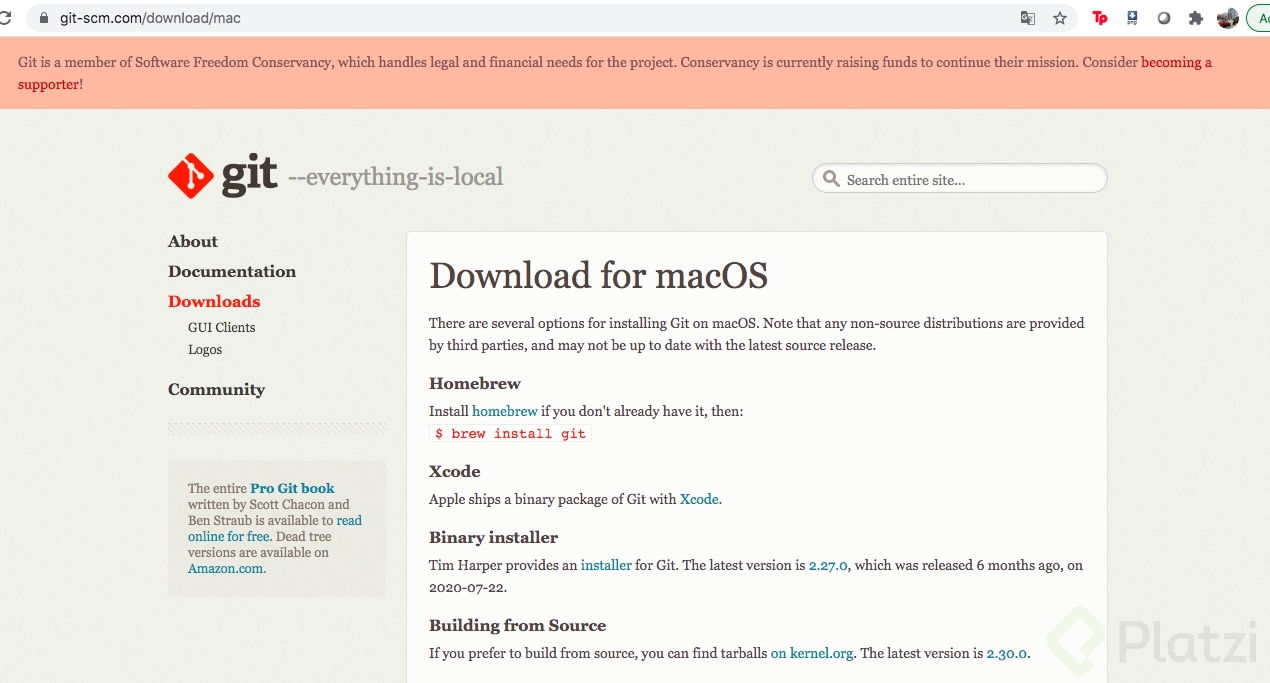The height and width of the screenshot is (683, 1270).
Task: Click the magnifier icon in site search
Action: (x=831, y=179)
